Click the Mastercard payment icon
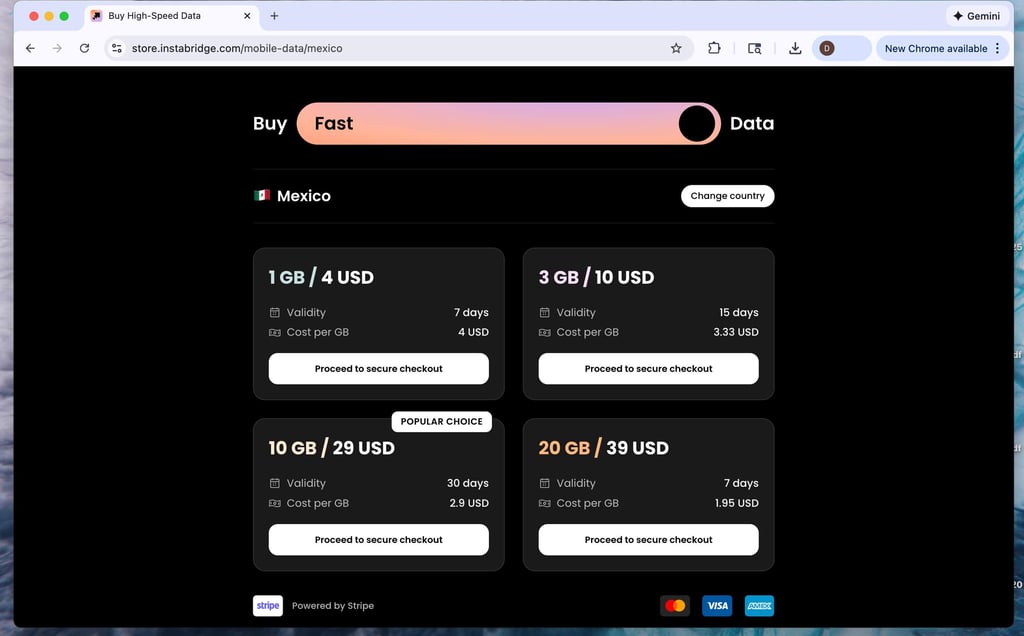 point(675,606)
